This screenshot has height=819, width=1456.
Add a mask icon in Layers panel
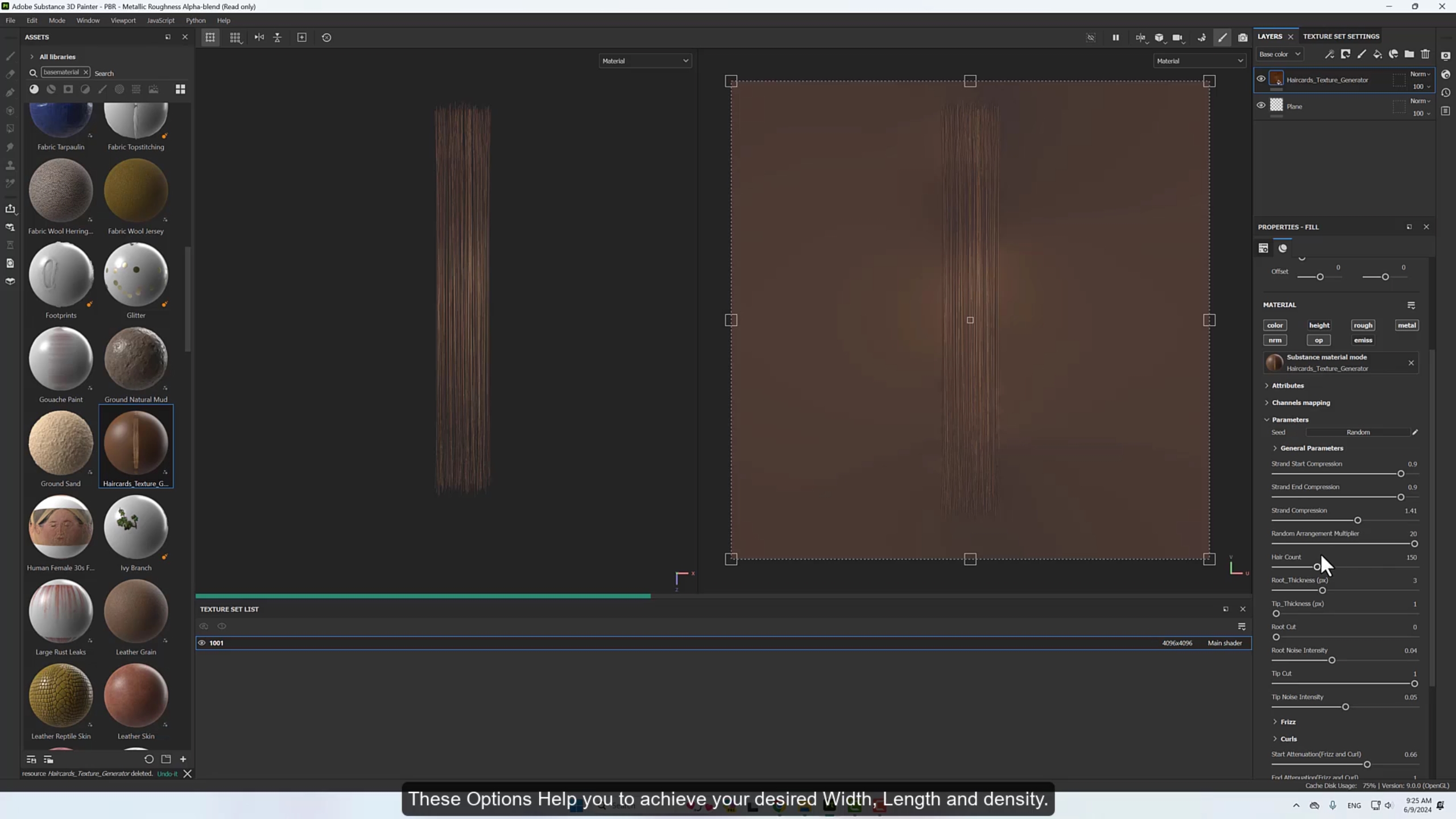tap(1345, 54)
